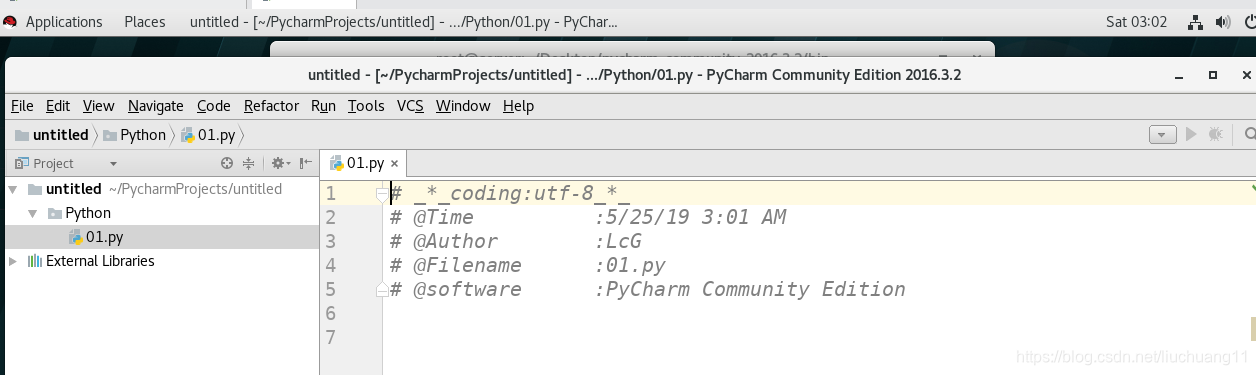This screenshot has width=1256, height=375.
Task: Open the Navigate menu
Action: (x=156, y=106)
